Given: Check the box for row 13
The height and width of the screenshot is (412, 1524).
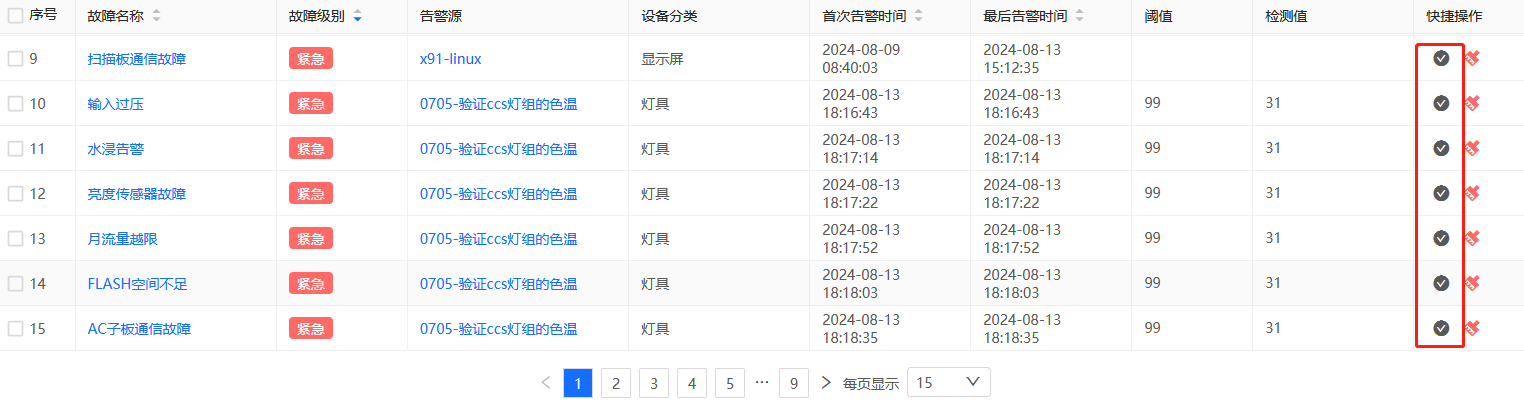Looking at the screenshot, I should [x=15, y=239].
